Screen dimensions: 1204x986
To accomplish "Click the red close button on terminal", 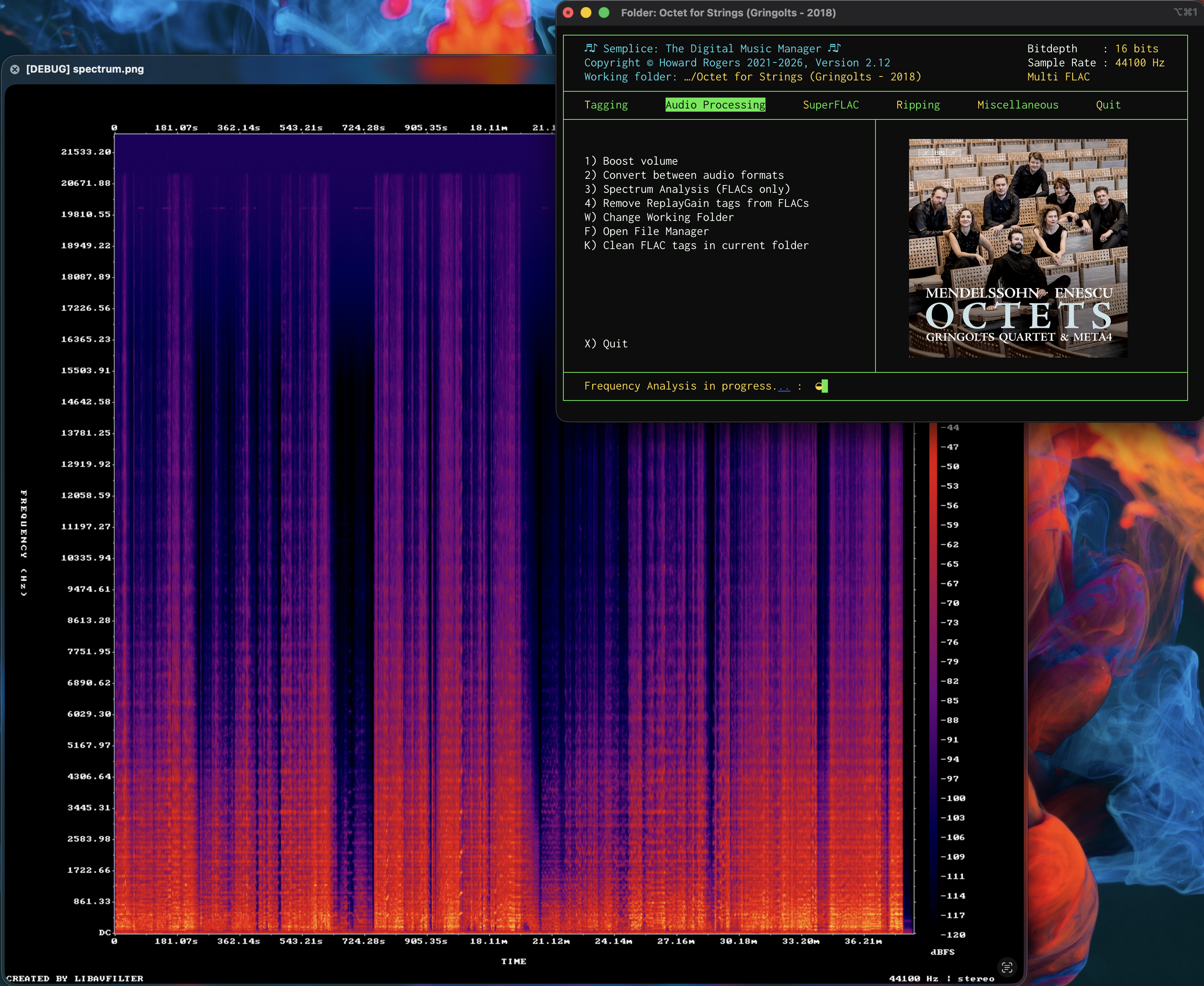I will tap(568, 12).
